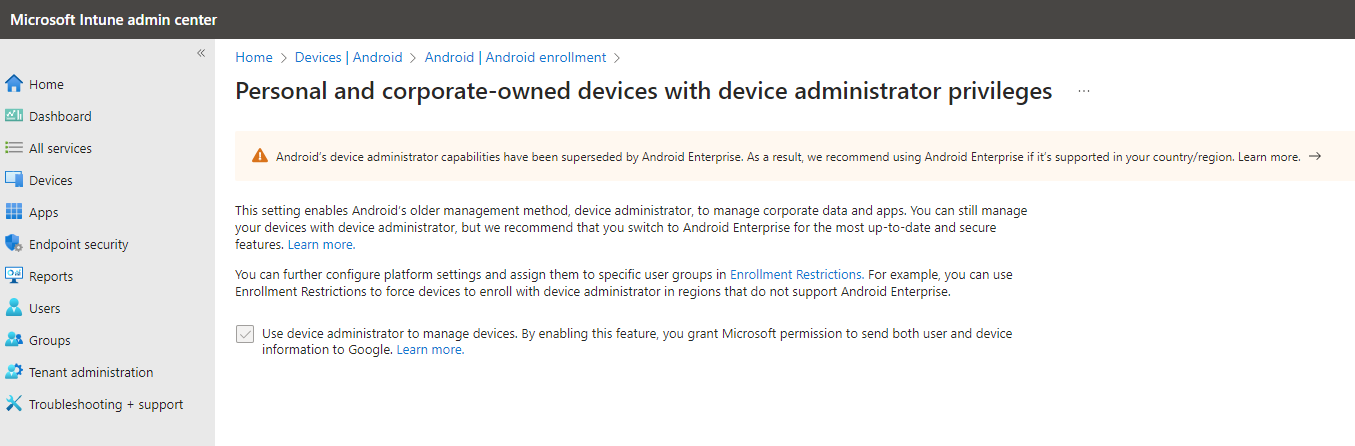Click the Users person icon

[x=14, y=308]
